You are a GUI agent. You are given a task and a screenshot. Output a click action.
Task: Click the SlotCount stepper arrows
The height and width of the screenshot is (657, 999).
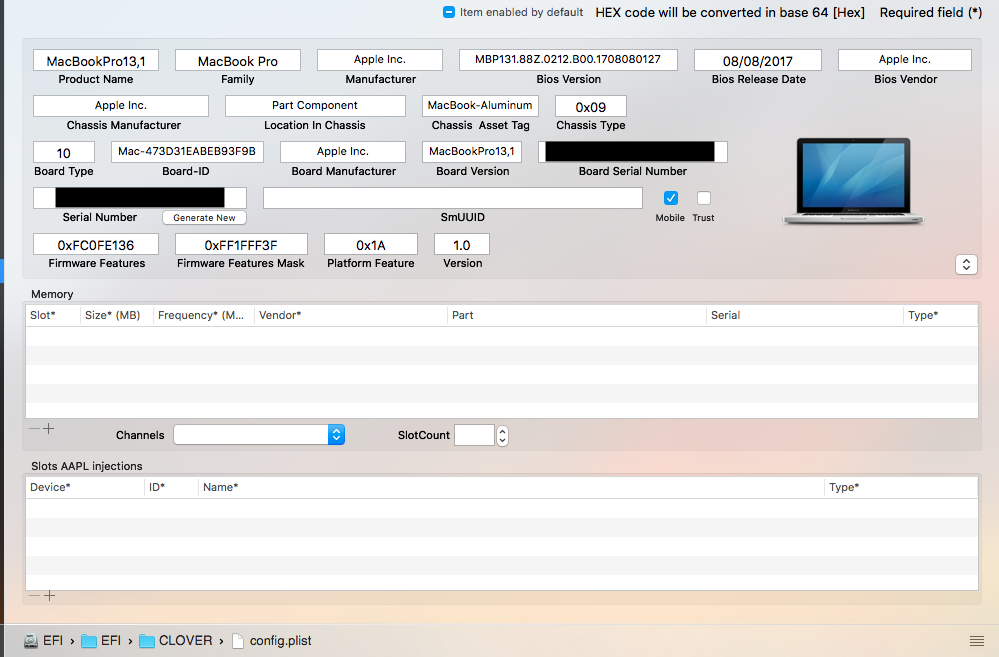point(502,435)
